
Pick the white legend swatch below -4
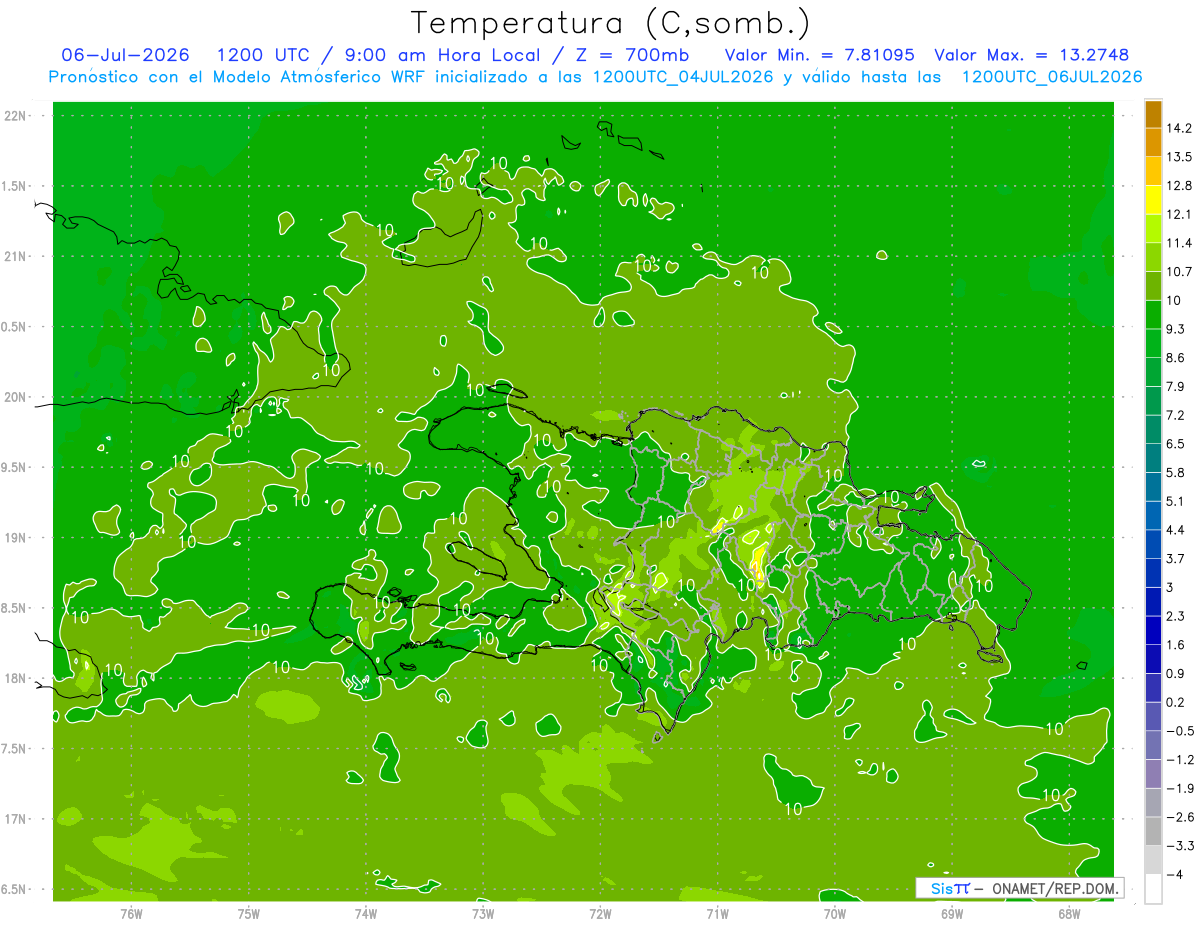pos(1153,889)
